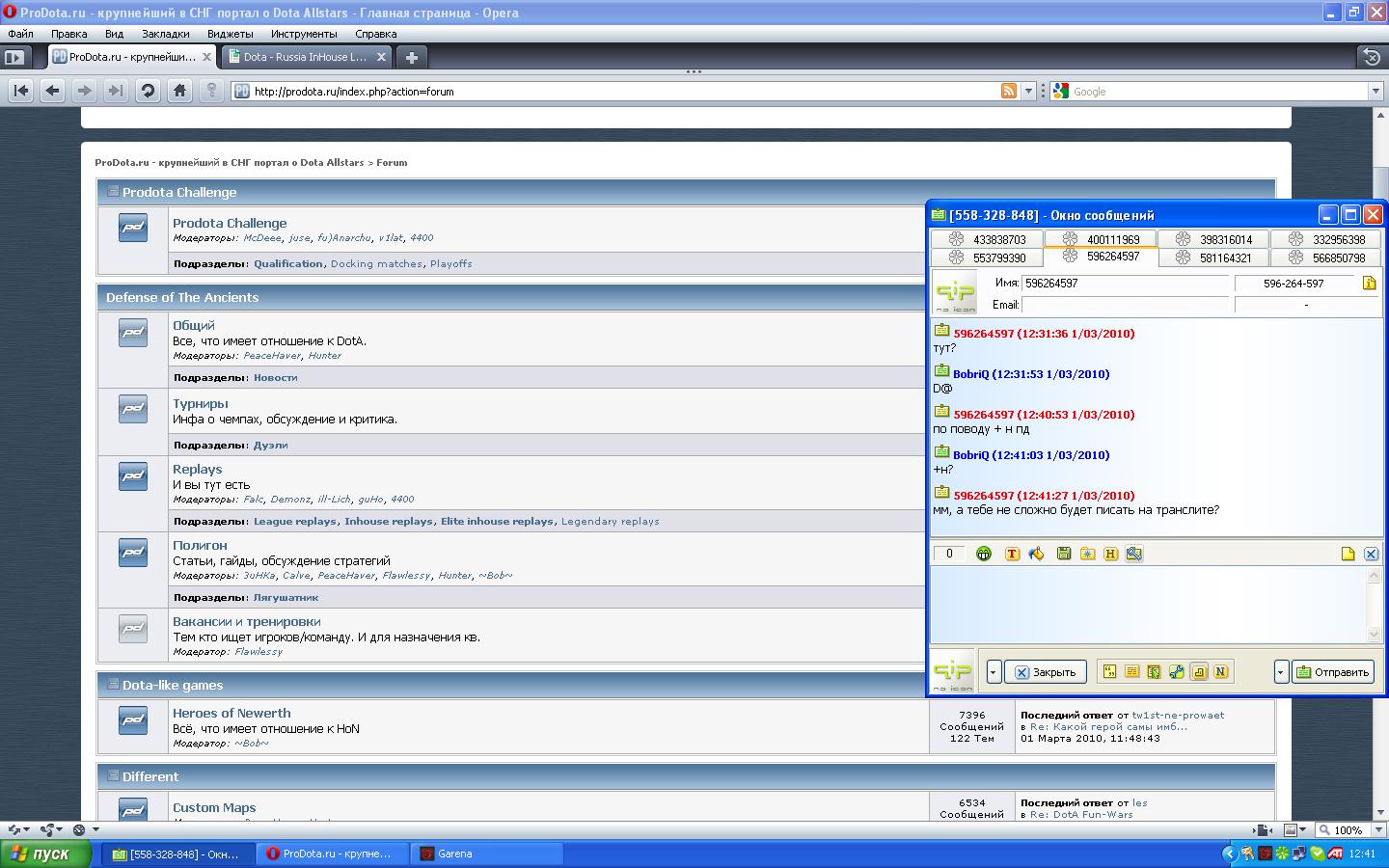Screen dimensions: 1389x868
Task: Click the wrench settings icon in chat window
Action: tap(1176, 671)
